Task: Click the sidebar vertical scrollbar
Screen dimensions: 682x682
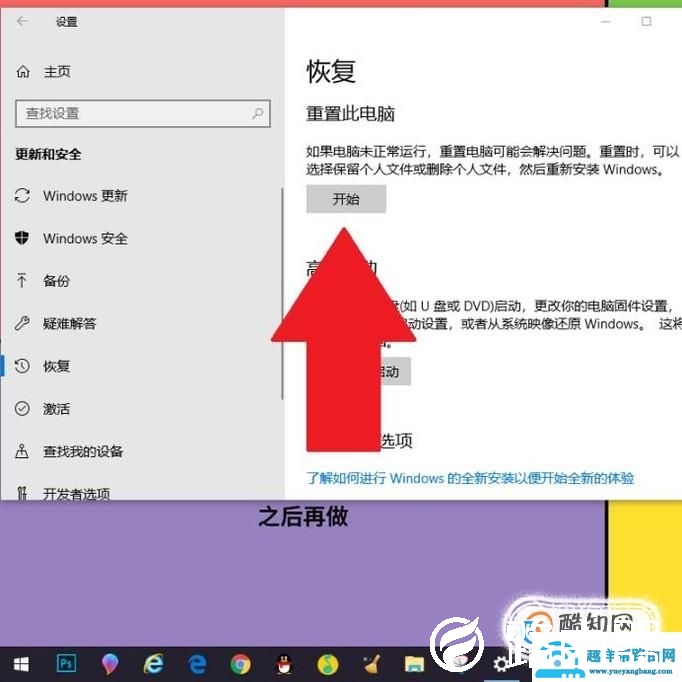Action: [x=282, y=294]
